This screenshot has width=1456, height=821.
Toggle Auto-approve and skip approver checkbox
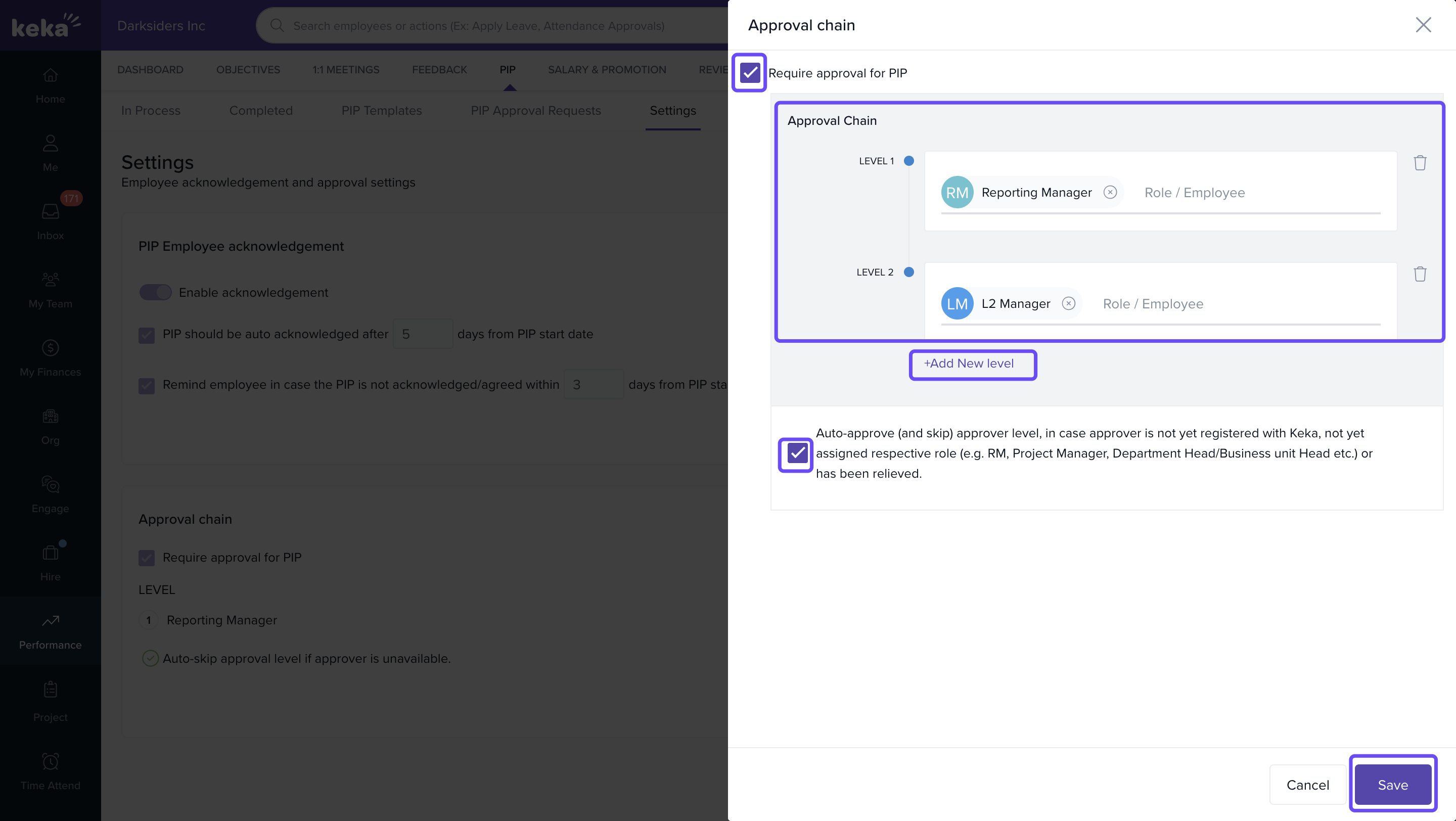coord(796,453)
